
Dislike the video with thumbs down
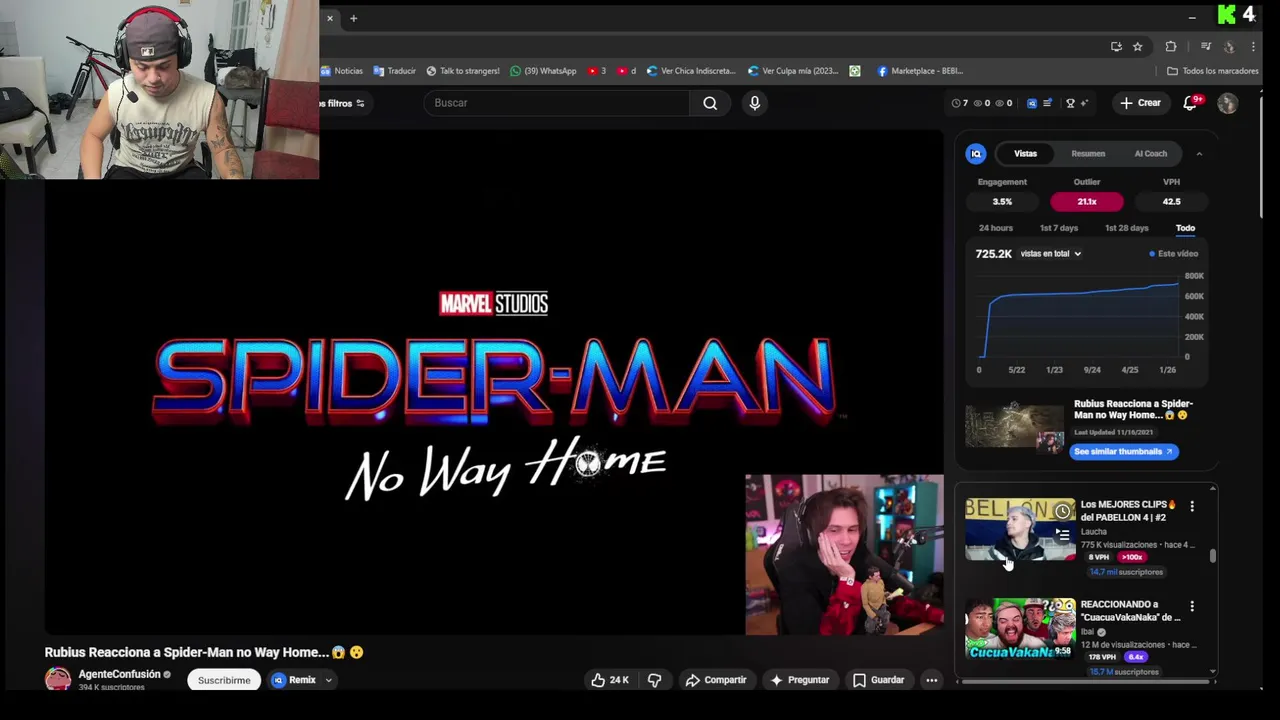point(655,680)
